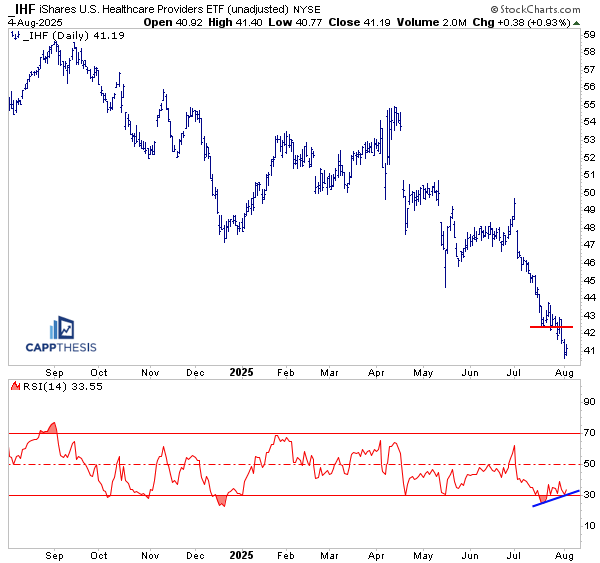Click the 59 label on the price axis
Viewport: 600px width, 563px height.
pos(589,35)
